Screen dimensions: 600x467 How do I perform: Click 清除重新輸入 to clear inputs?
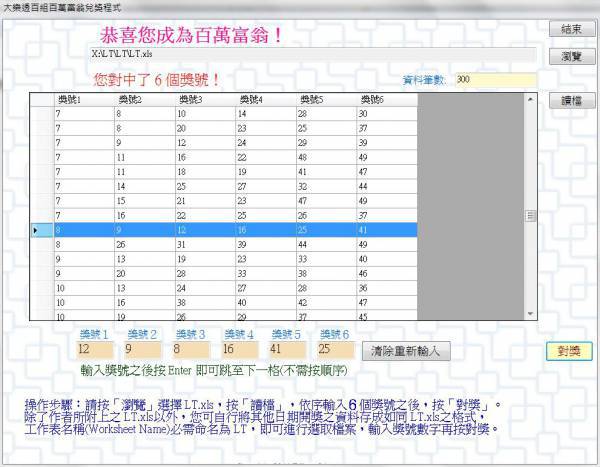coord(404,351)
